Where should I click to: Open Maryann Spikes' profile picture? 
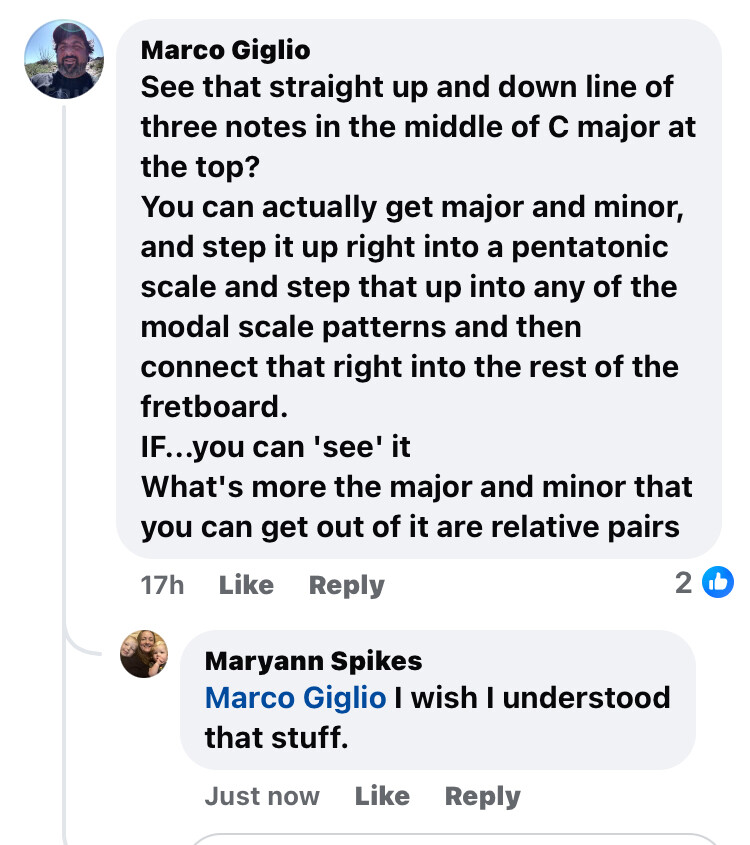144,654
